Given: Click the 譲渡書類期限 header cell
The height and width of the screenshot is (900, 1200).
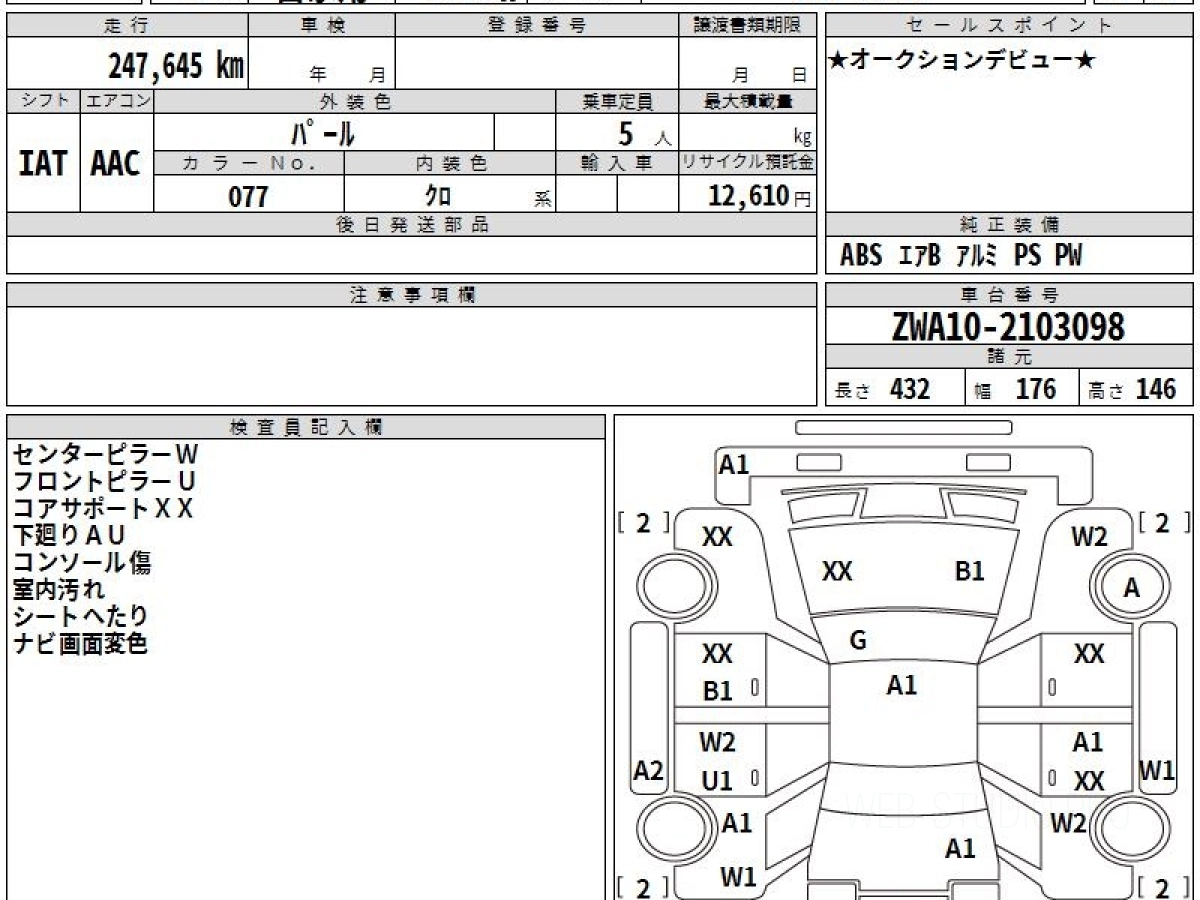Looking at the screenshot, I should [x=748, y=26].
